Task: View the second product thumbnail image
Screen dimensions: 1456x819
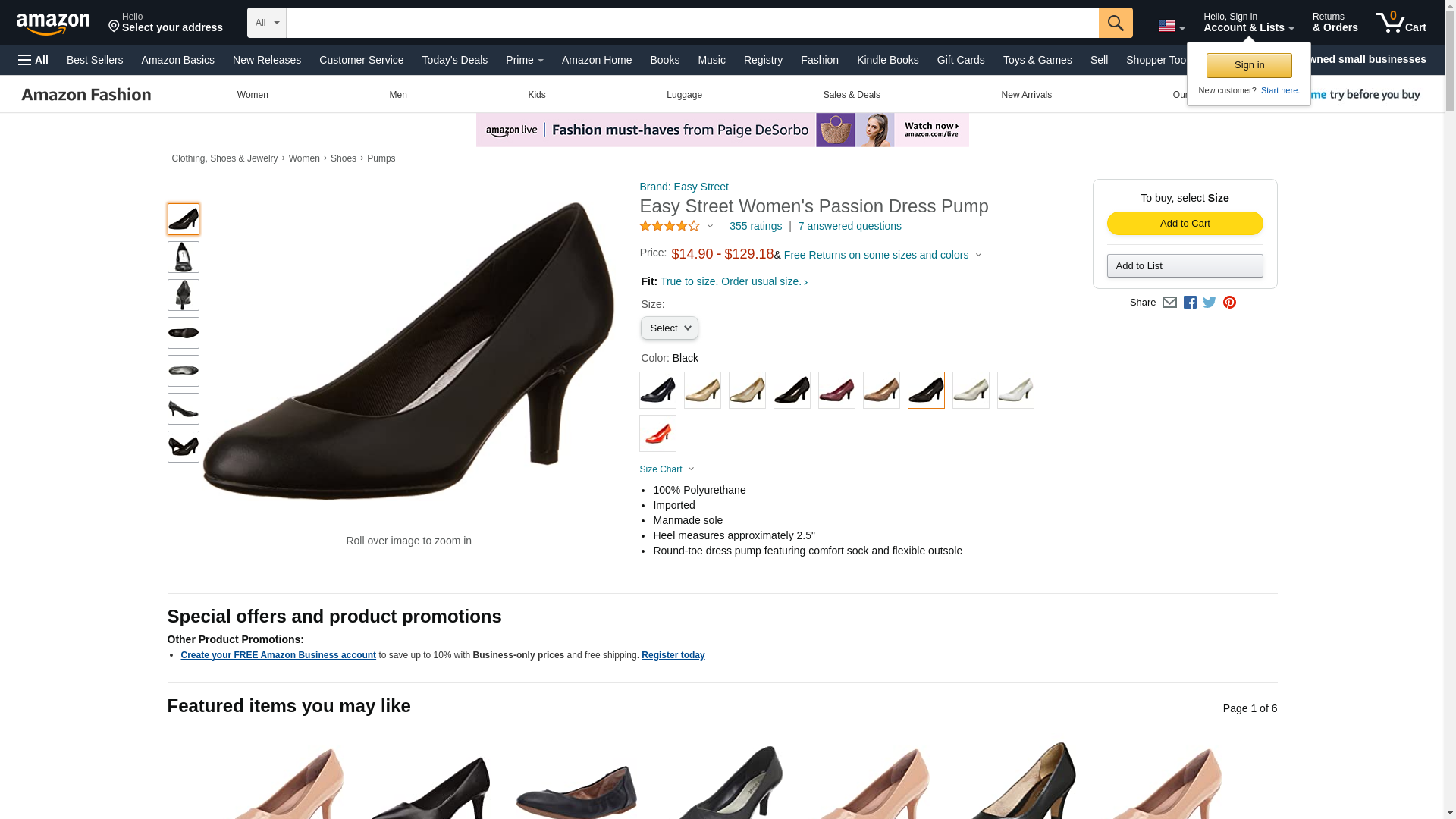Action: [x=183, y=257]
